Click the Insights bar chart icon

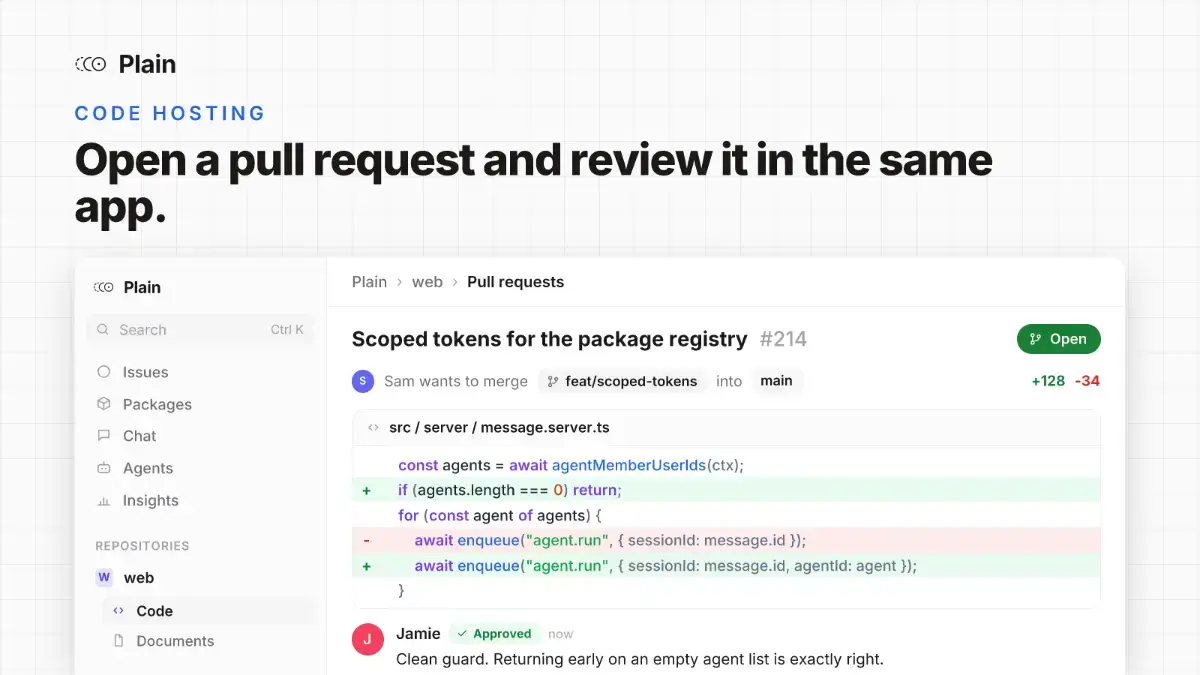pos(104,500)
